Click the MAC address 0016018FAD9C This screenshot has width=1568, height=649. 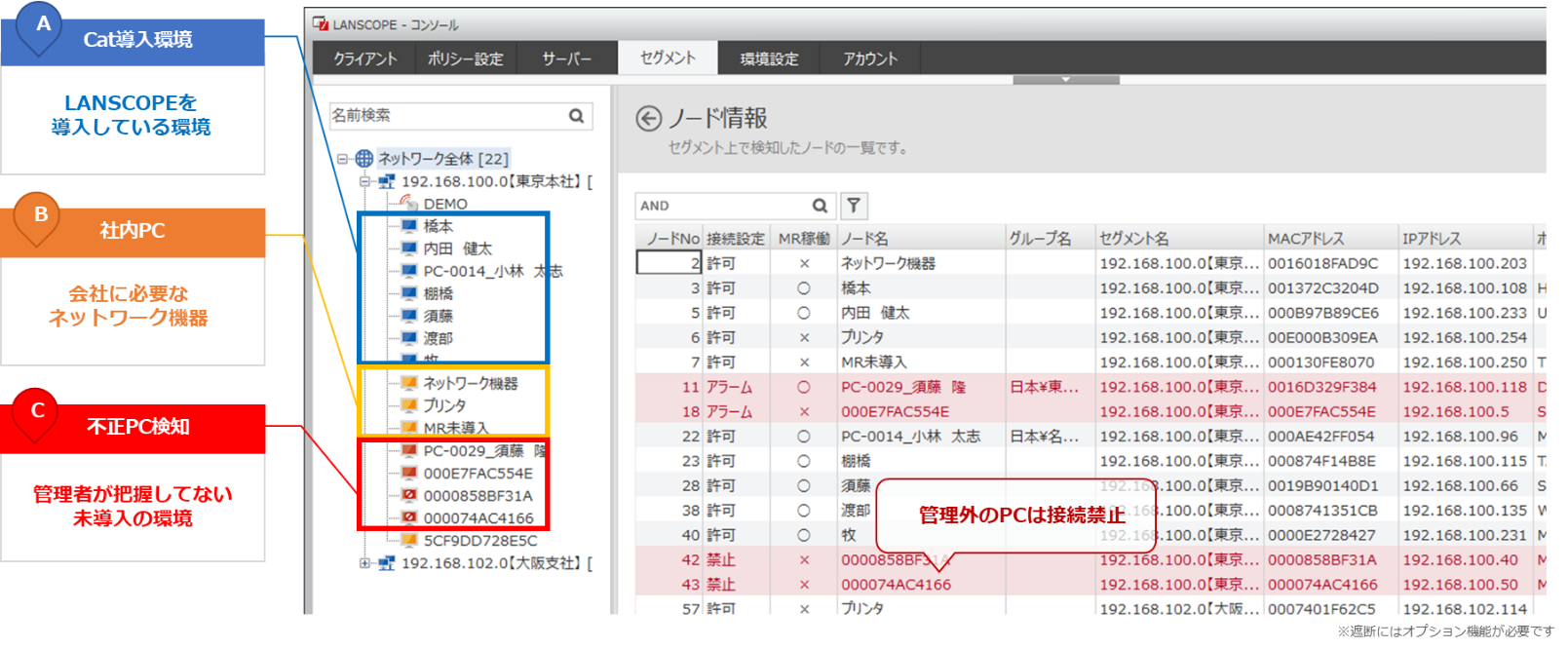click(x=1322, y=263)
